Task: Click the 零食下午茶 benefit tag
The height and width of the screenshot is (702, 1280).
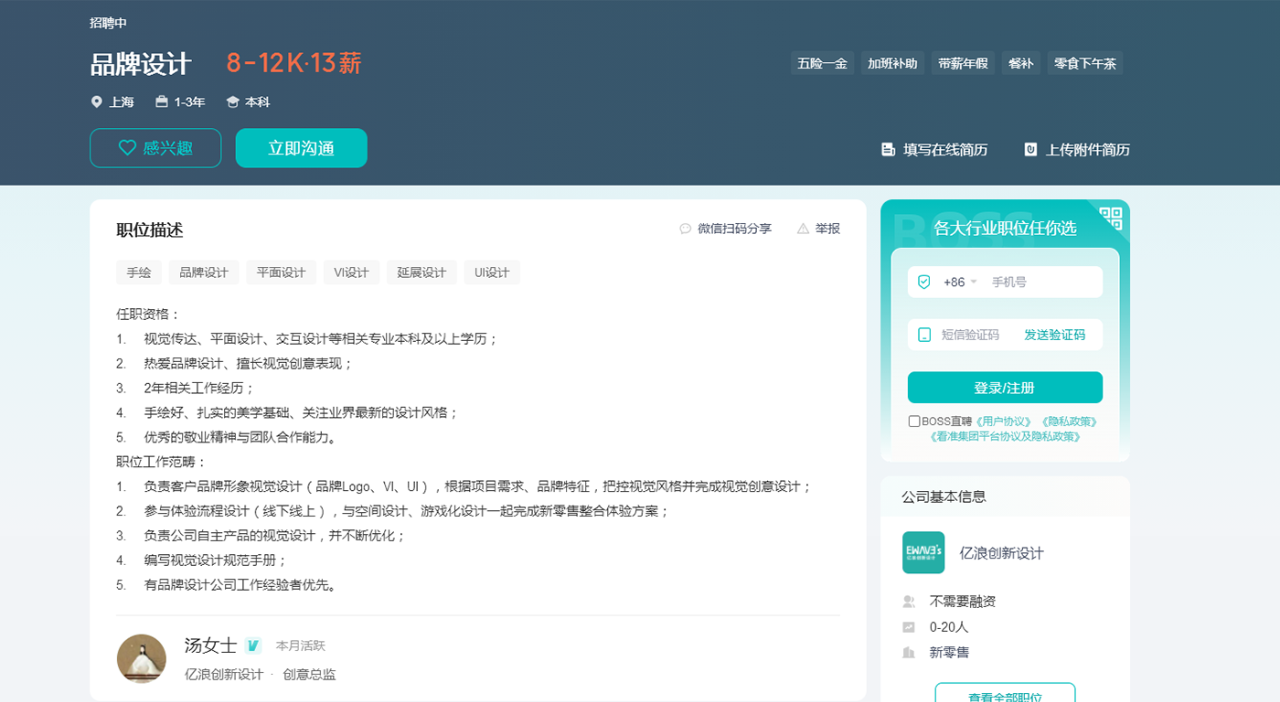Action: point(1085,64)
